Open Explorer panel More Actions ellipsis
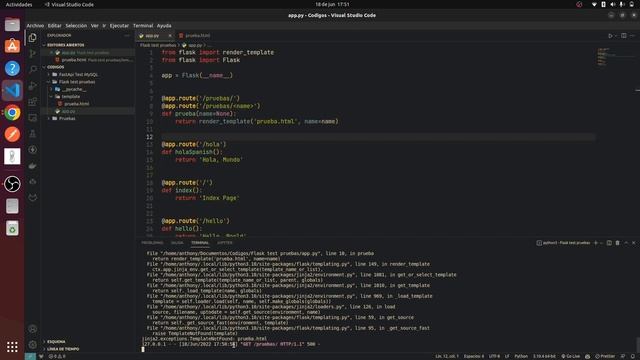 pyautogui.click(x=127, y=36)
